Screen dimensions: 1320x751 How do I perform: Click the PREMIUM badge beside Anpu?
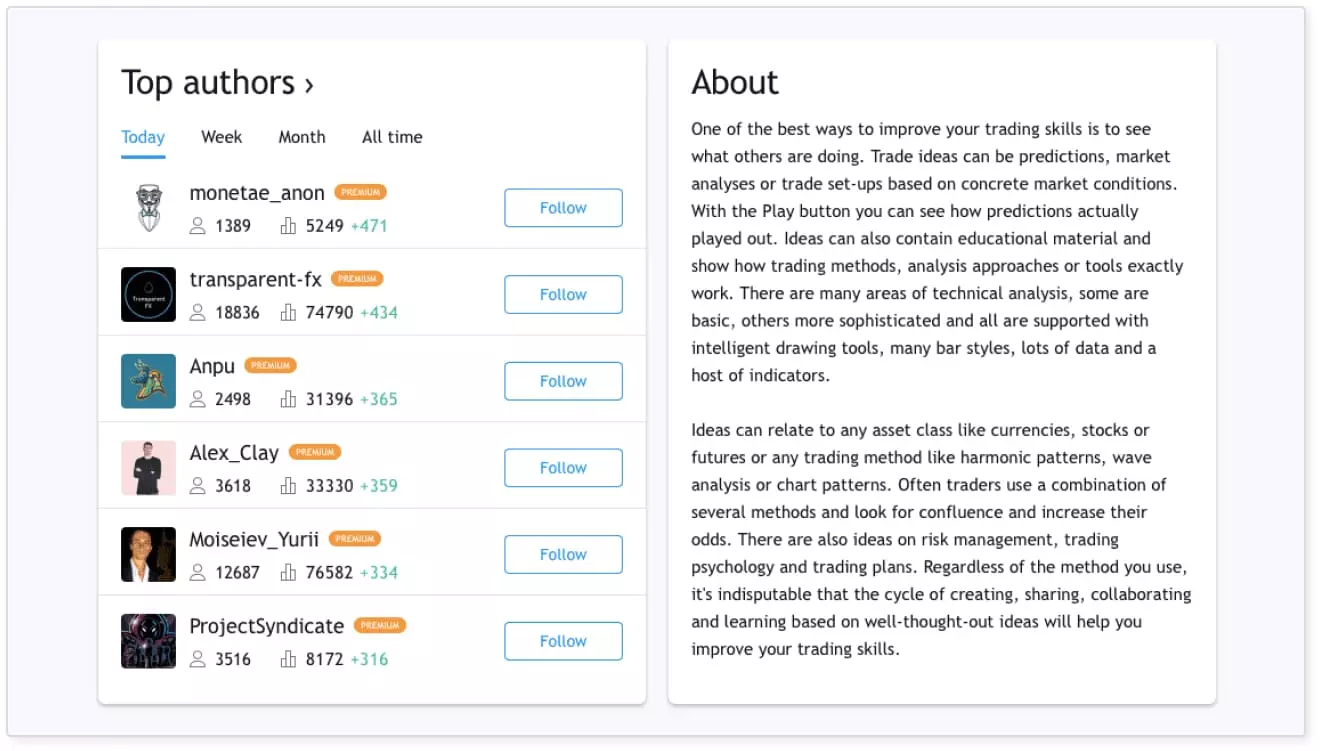(270, 366)
